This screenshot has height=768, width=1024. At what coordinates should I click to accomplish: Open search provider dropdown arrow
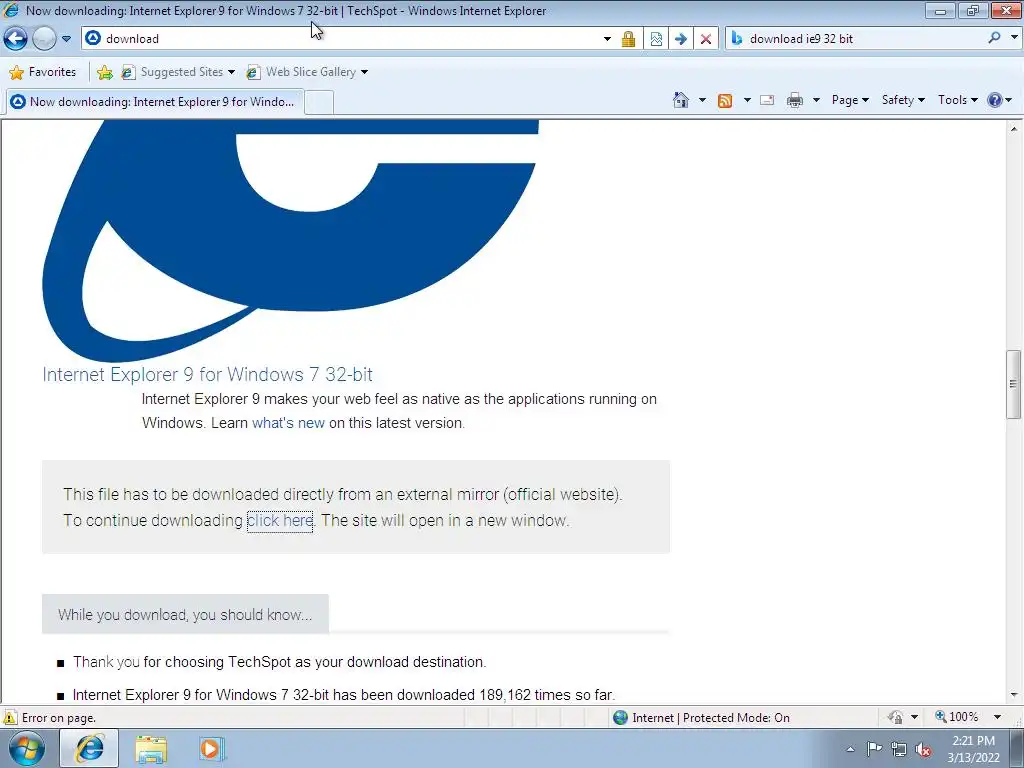tap(1014, 38)
